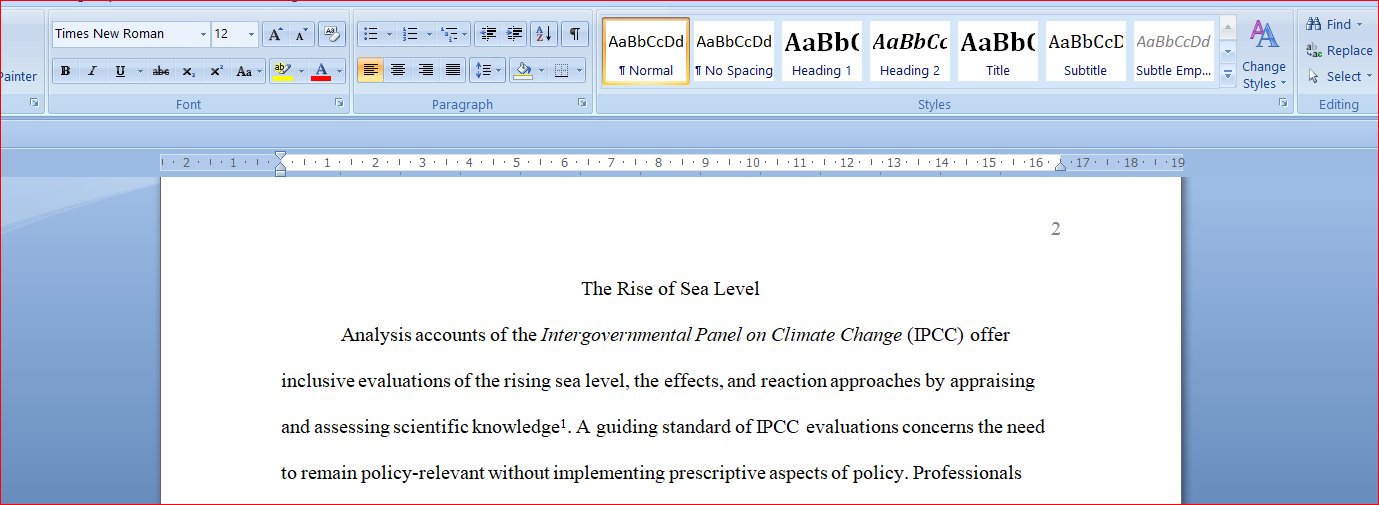The image size is (1379, 505).
Task: Toggle italic formatting
Action: pyautogui.click(x=92, y=71)
